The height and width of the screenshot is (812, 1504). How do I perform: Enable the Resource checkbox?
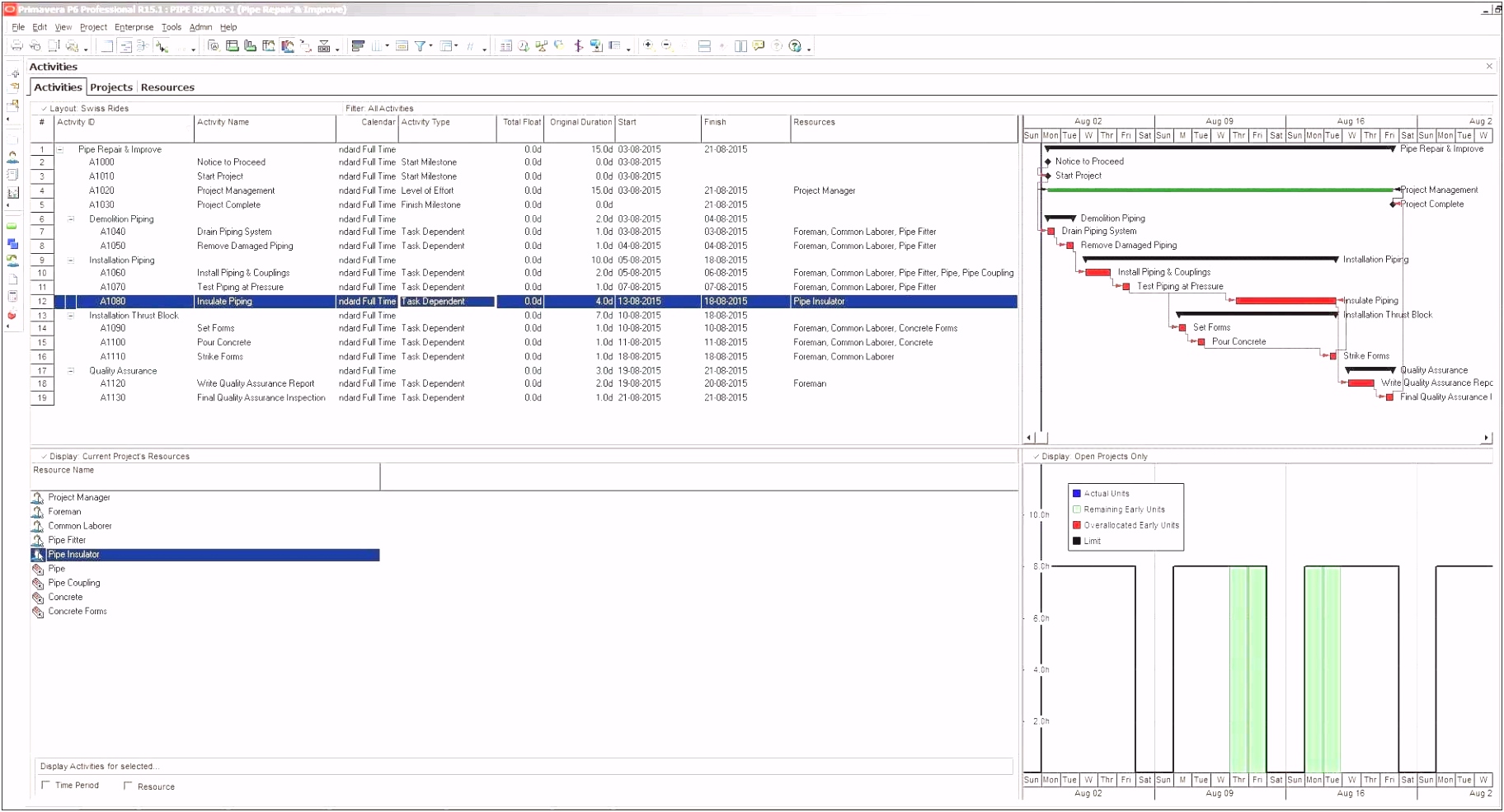(x=128, y=786)
